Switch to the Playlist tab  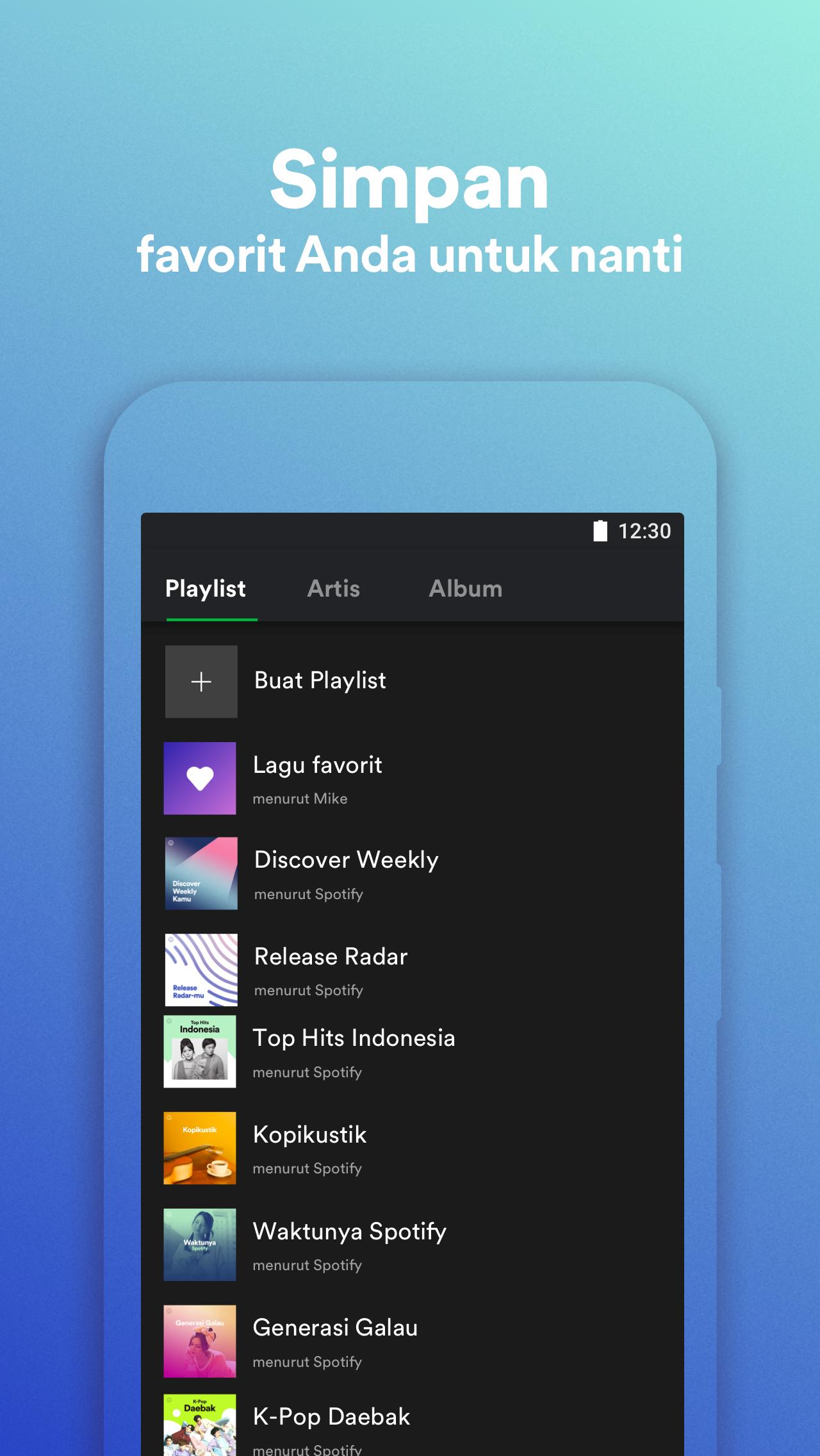[x=206, y=588]
